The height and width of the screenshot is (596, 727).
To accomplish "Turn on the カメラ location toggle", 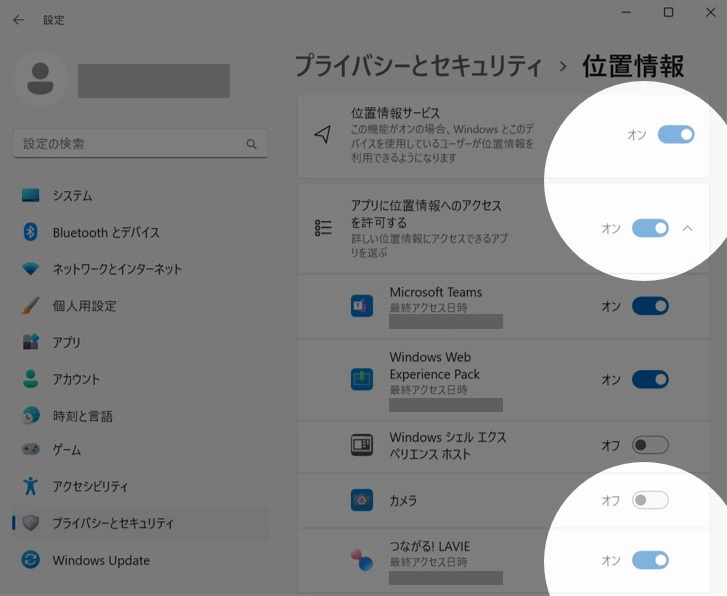I will [650, 500].
